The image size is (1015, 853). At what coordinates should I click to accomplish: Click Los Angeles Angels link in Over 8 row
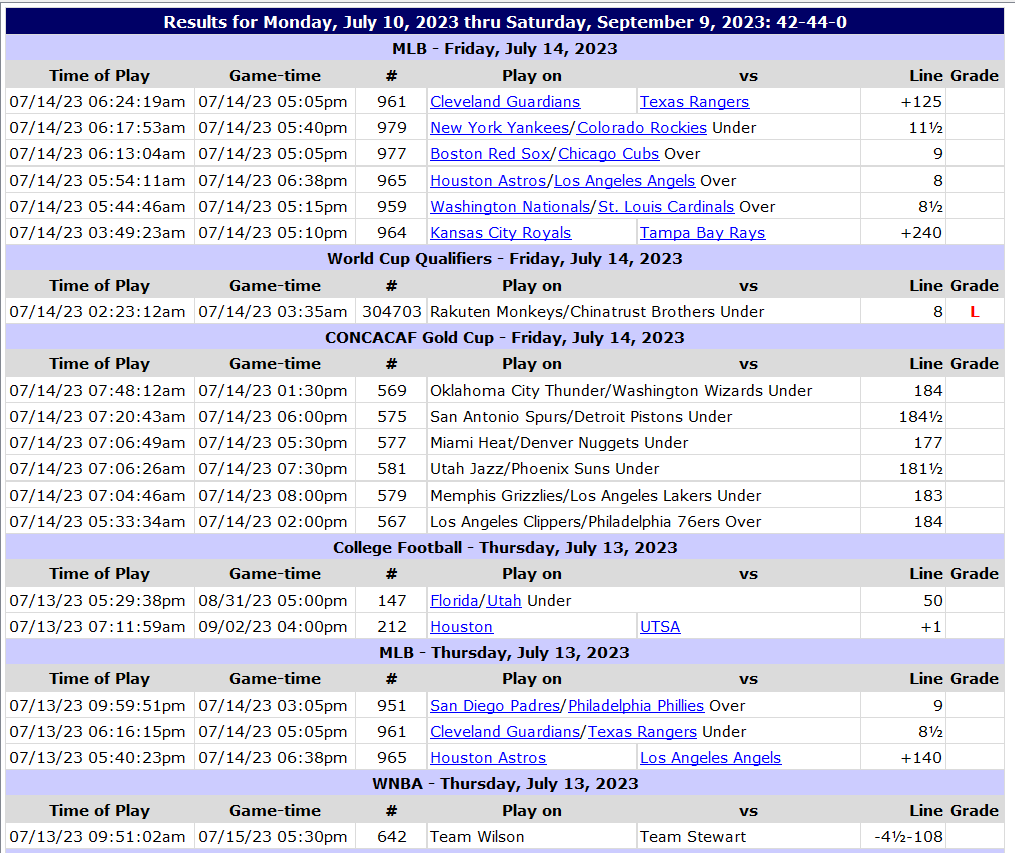pyautogui.click(x=625, y=181)
